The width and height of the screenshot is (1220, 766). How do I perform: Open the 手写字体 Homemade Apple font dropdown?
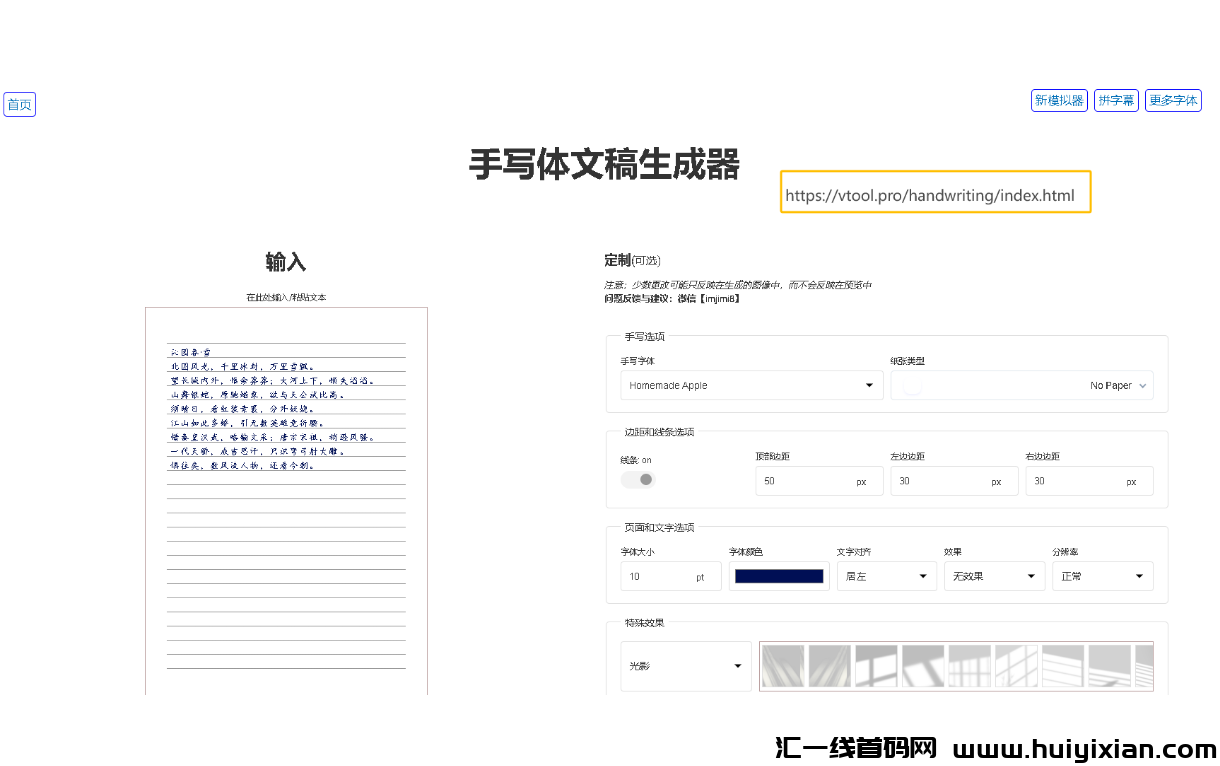click(x=751, y=385)
